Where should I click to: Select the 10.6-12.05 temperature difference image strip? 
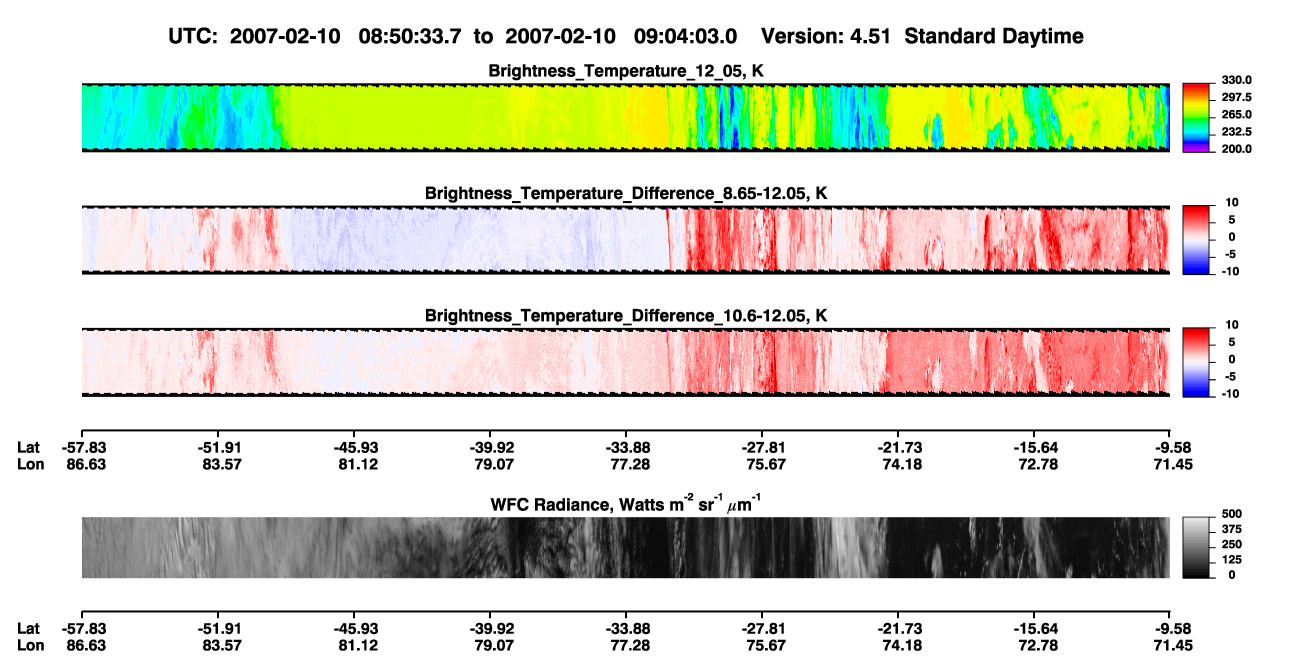point(625,362)
